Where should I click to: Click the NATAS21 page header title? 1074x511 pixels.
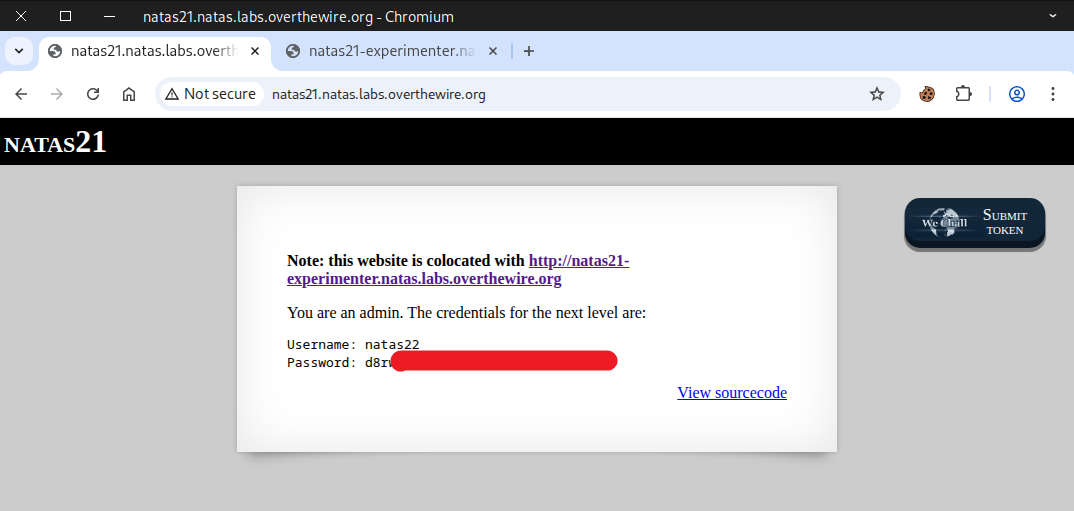tap(55, 143)
